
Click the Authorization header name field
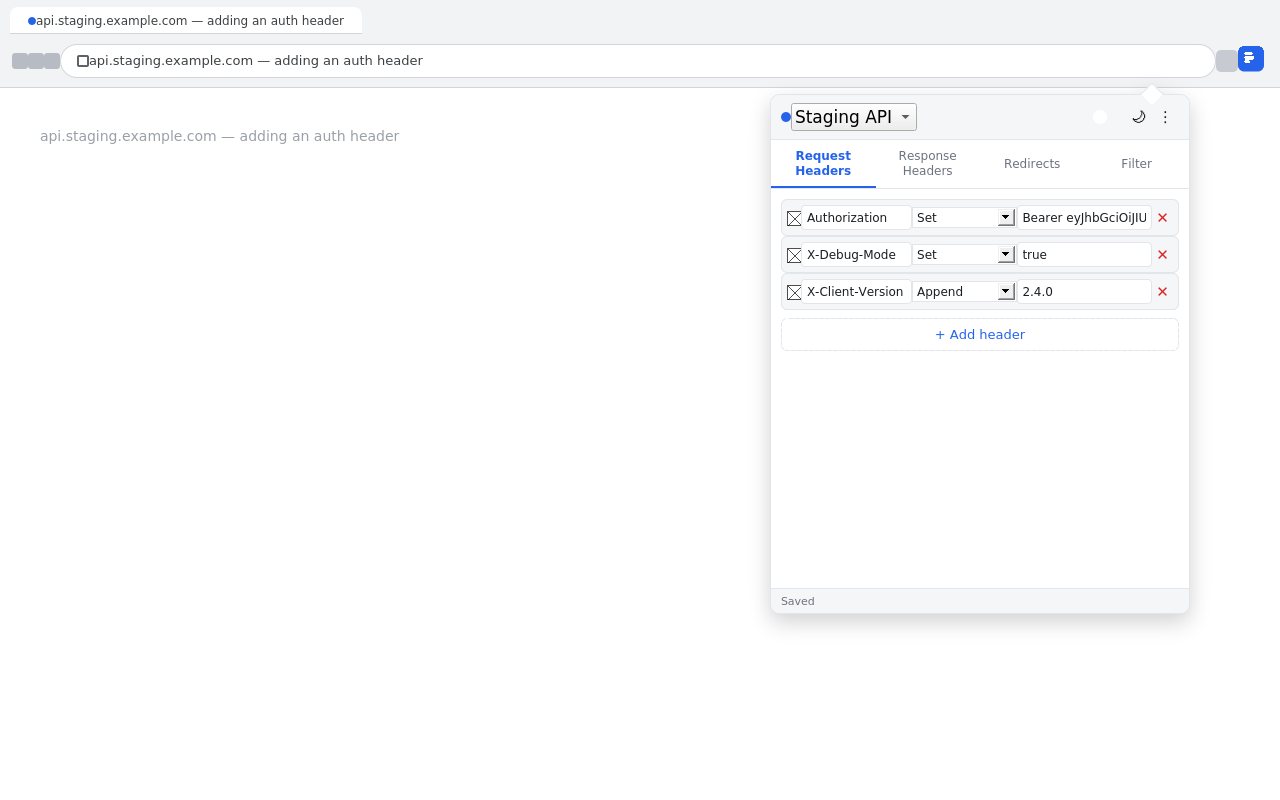pos(856,218)
